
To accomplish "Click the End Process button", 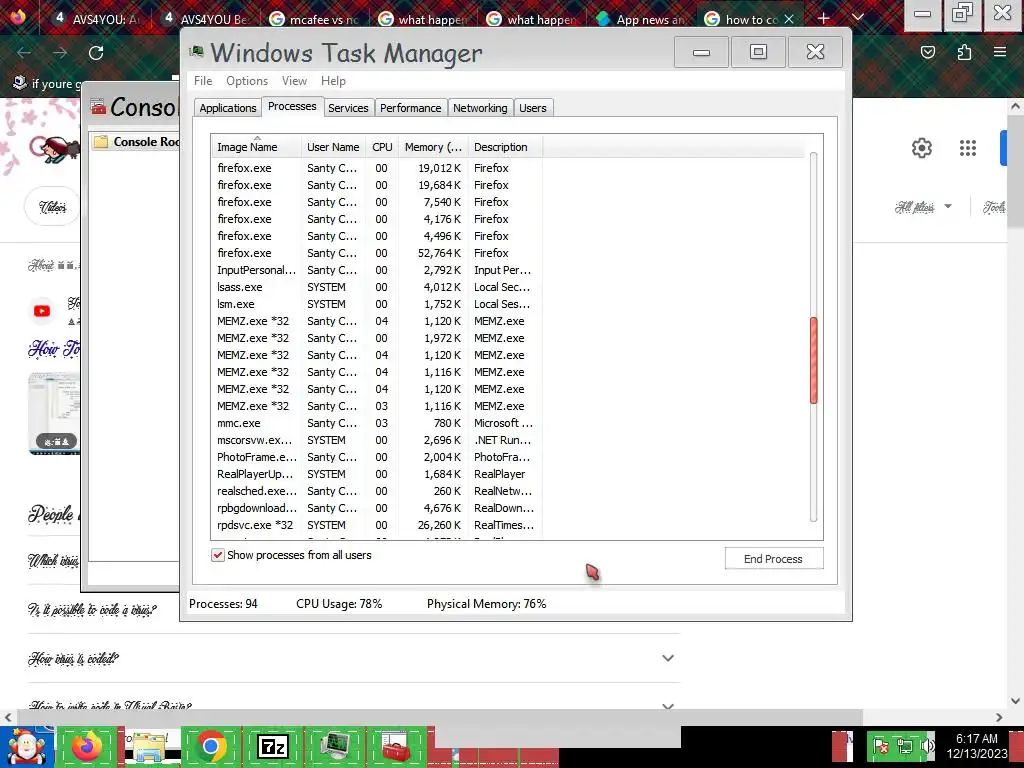I will tap(773, 559).
